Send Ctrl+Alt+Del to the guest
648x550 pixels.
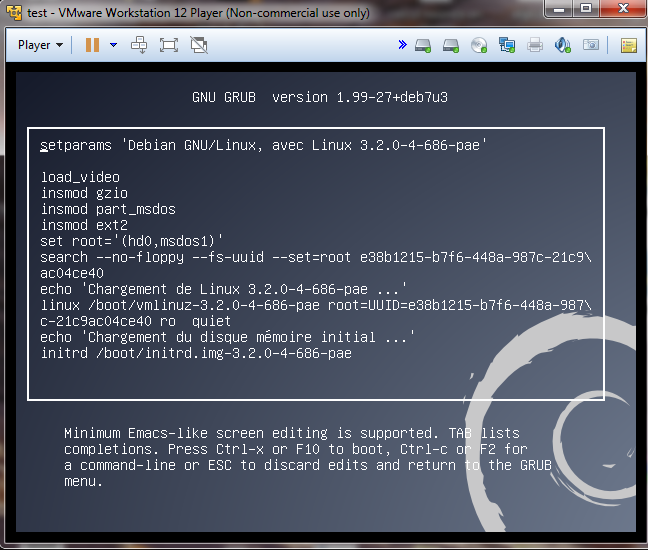pyautogui.click(x=140, y=45)
